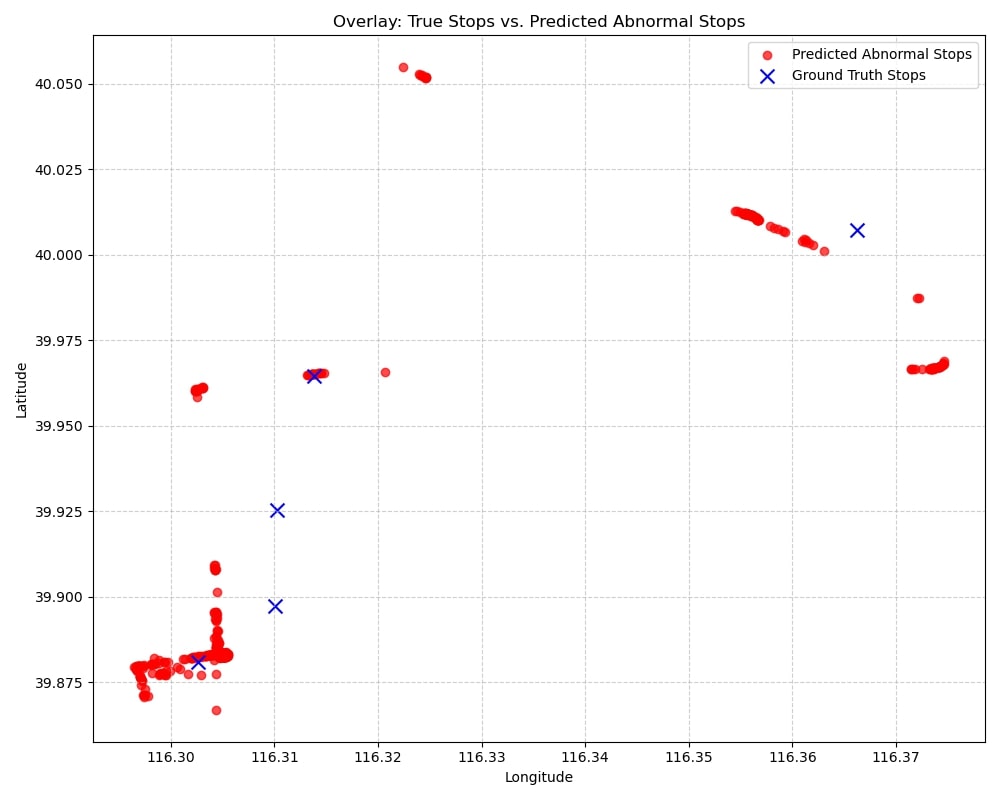The height and width of the screenshot is (800, 1000).
Task: Click the blue X marker near longitude 116.366
Action: point(857,230)
